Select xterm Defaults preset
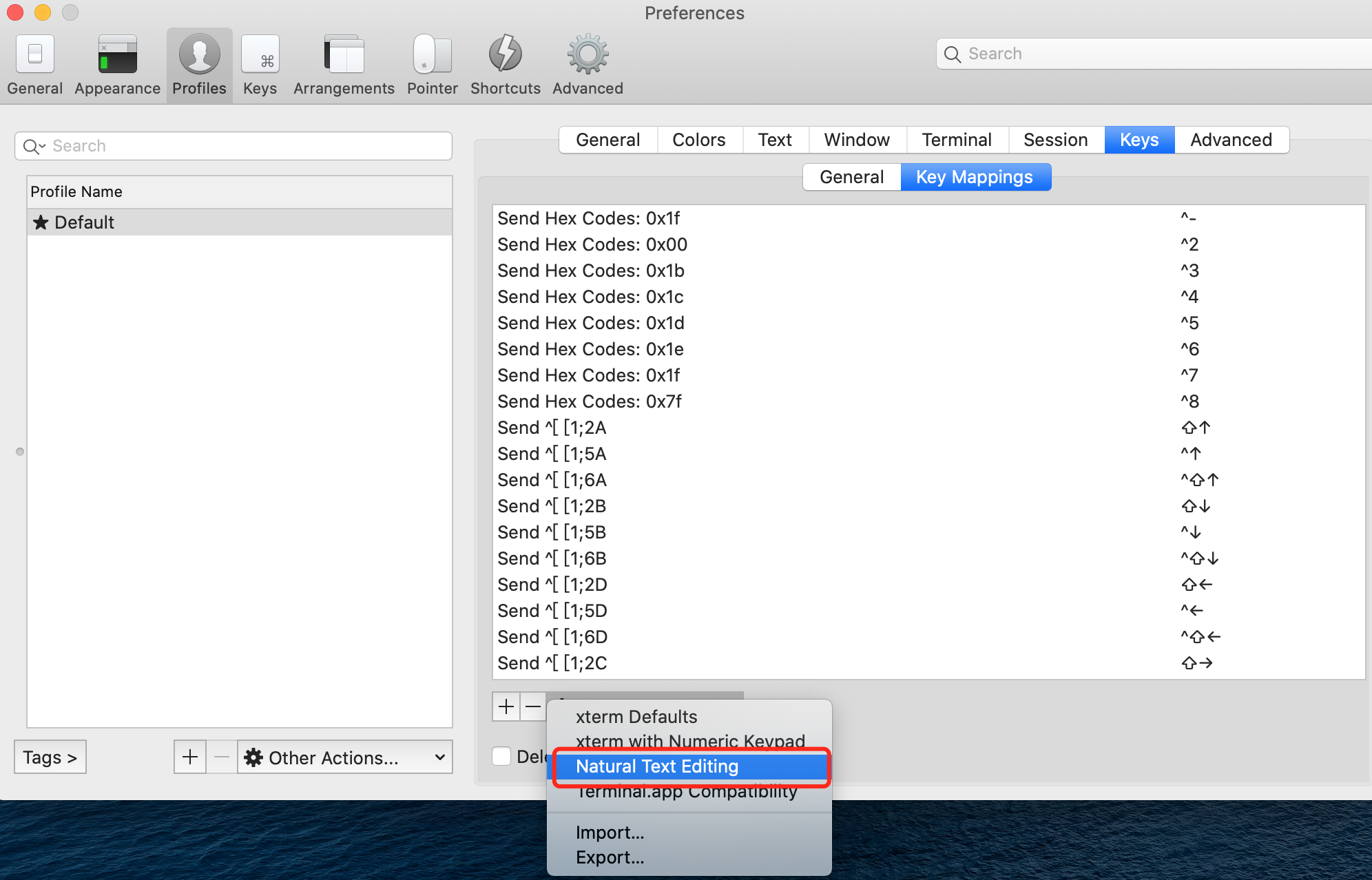1372x880 pixels. 636,717
